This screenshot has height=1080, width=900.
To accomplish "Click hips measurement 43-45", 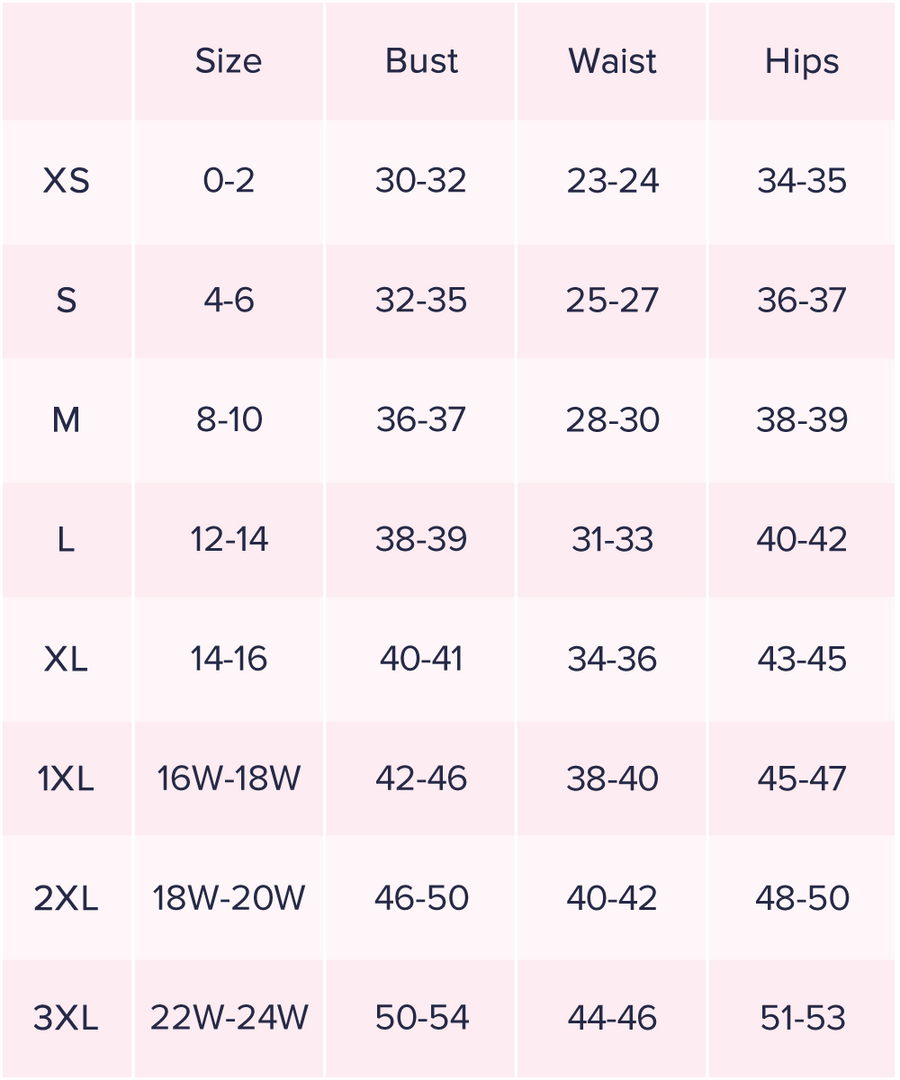I will [x=802, y=659].
